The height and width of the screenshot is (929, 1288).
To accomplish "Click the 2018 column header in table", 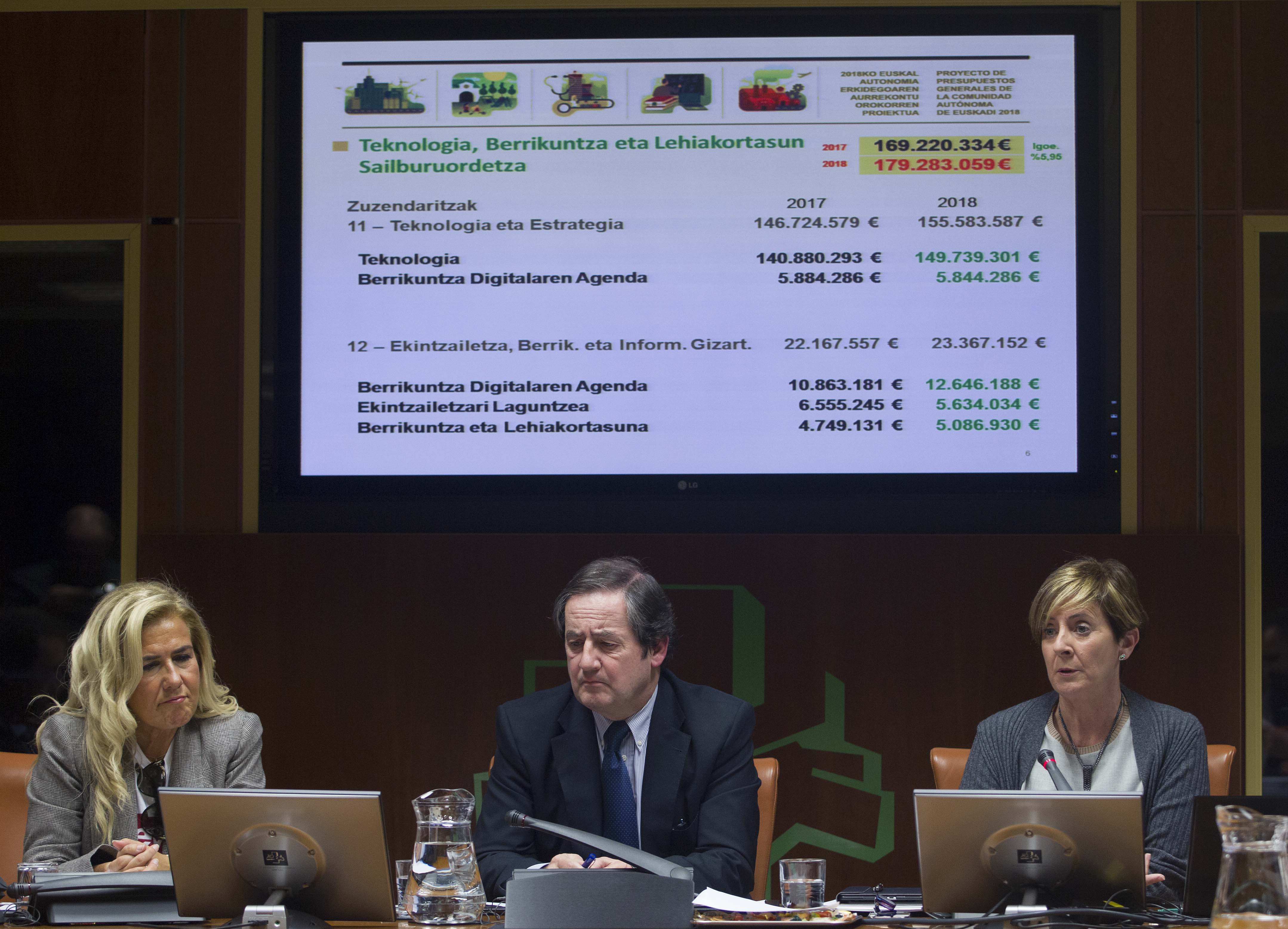I will pyautogui.click(x=957, y=202).
